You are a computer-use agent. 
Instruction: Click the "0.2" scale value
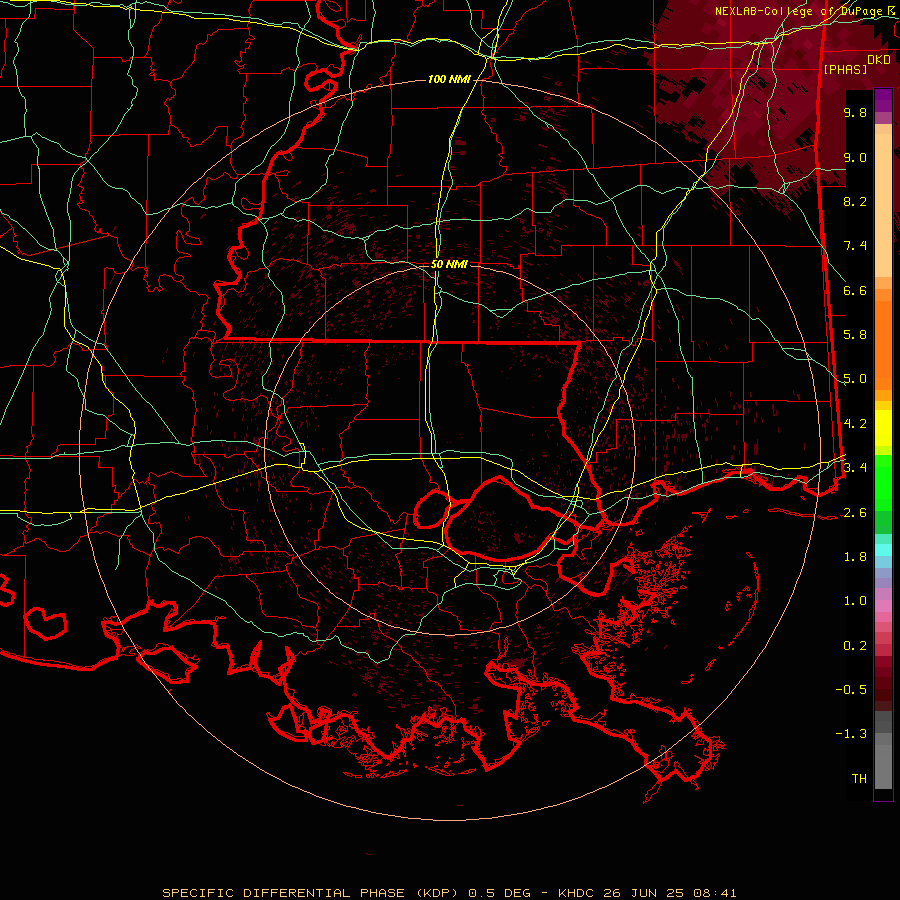(x=855, y=646)
